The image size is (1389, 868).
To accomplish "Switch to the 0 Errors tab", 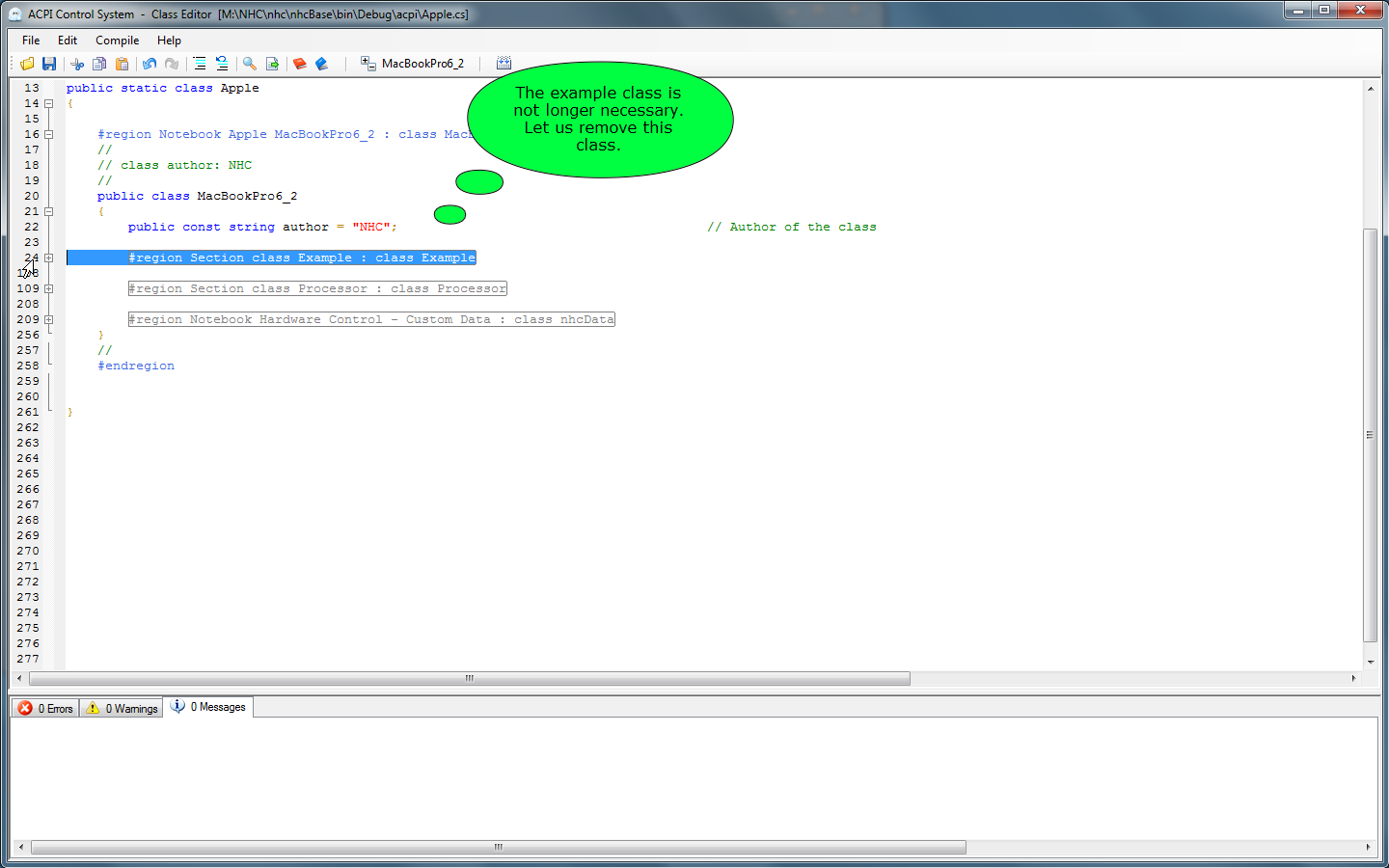I will [x=46, y=708].
